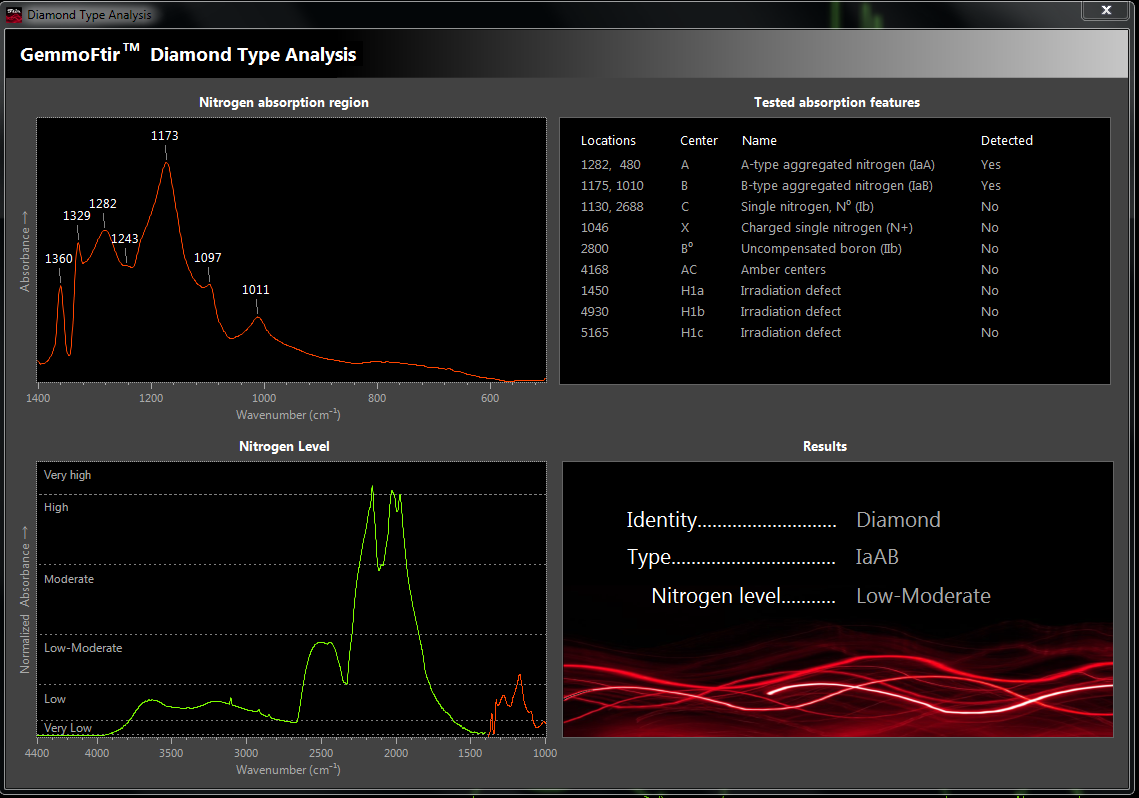Click the GemmoFtir Diamond Type Analysis banner title
Viewport: 1139px width, 798px height.
188,54
